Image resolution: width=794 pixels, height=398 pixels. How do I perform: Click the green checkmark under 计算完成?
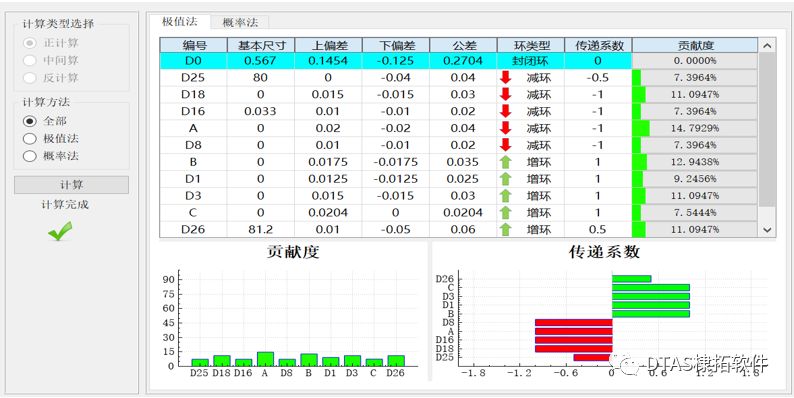60,231
